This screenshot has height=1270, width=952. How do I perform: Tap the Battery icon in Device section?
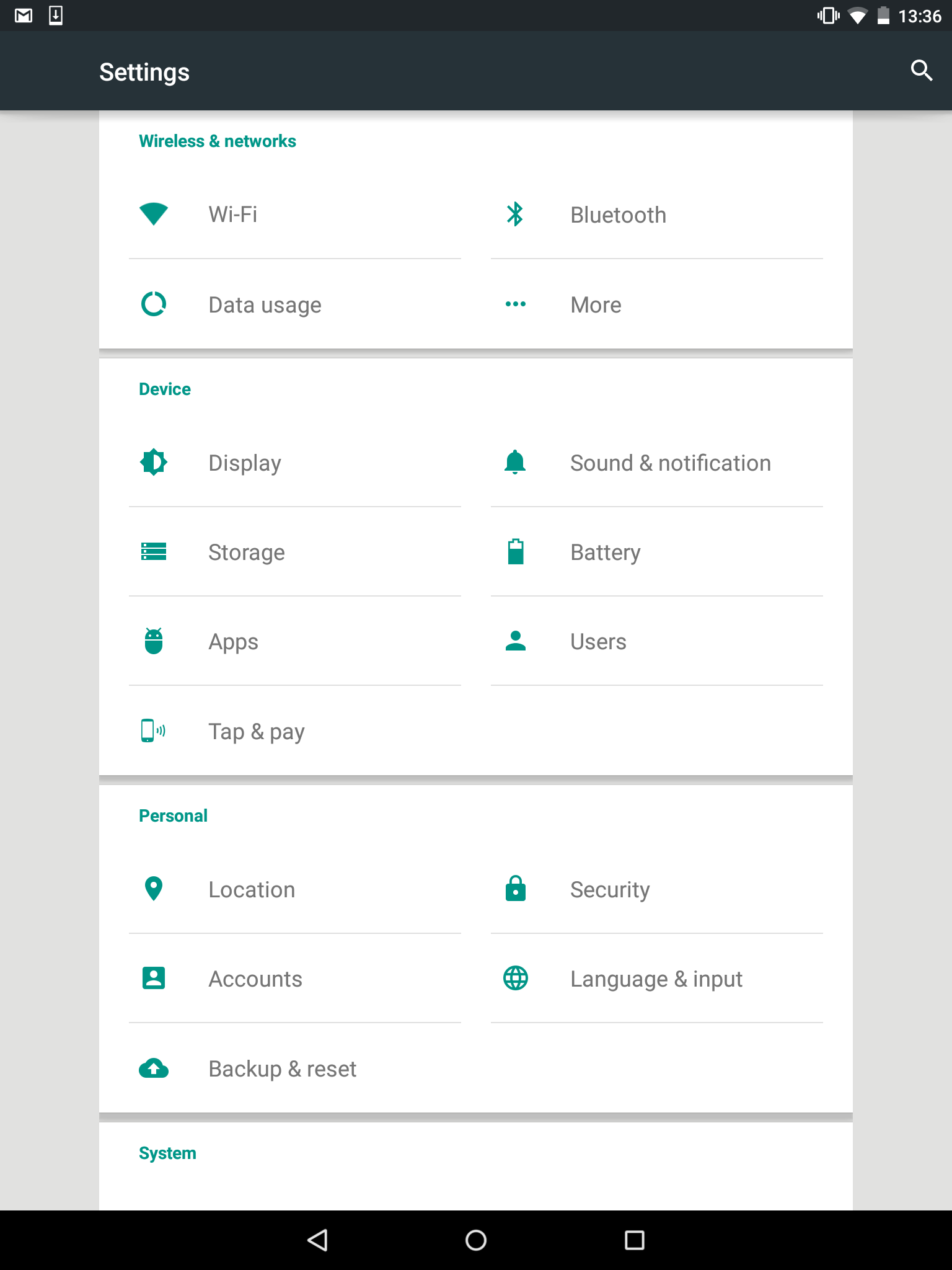coord(515,551)
